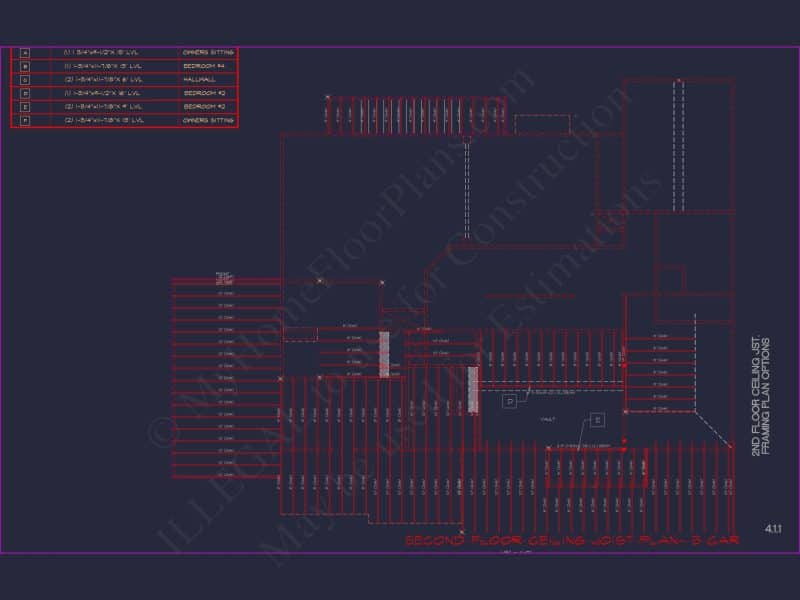Click the letter B box beside BEDROOM #4
The image size is (800, 600).
[x=25, y=66]
